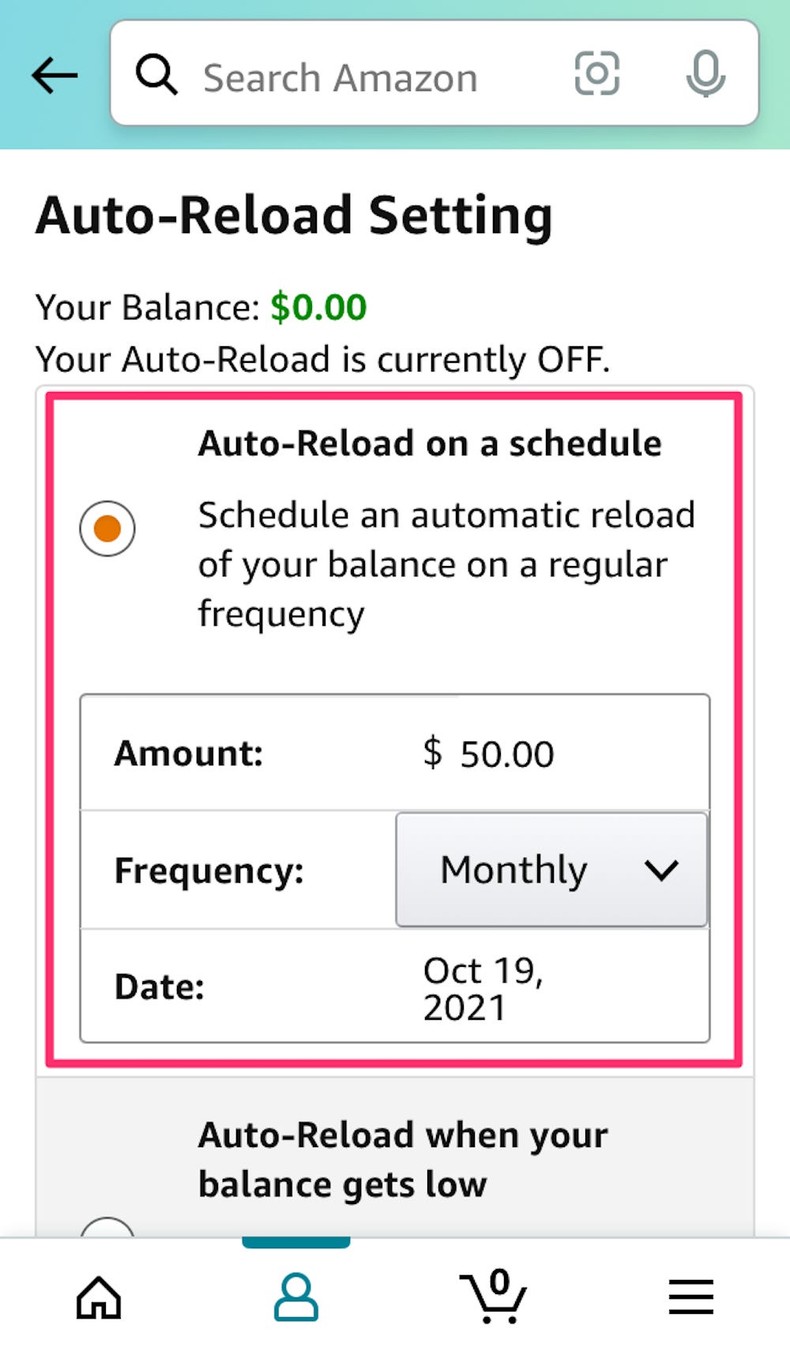Select the balance gets low radio button
Screen dimensions: 790x1355
pos(108,1230)
